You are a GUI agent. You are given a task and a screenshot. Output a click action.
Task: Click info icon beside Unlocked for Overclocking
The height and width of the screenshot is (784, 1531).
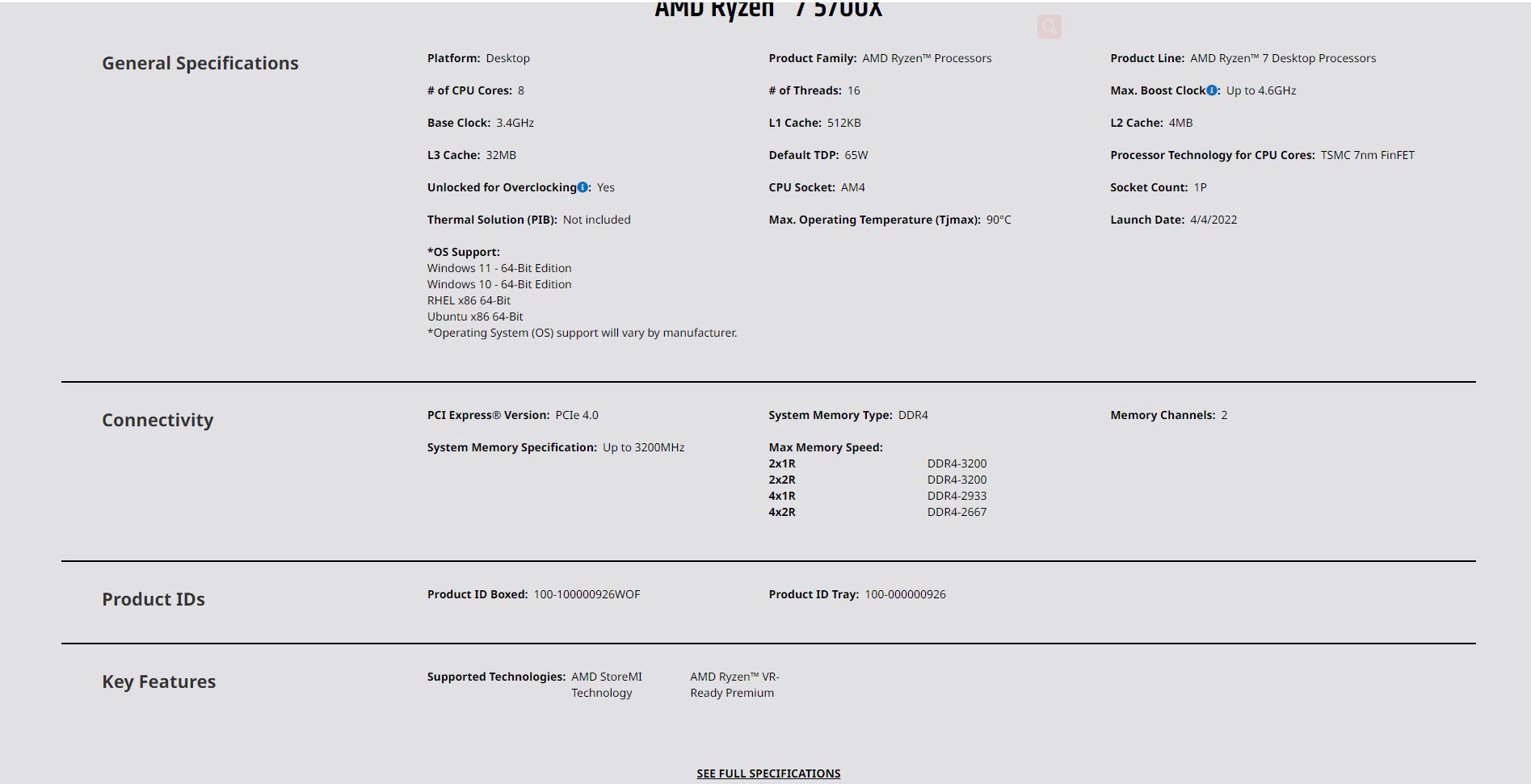click(x=583, y=187)
